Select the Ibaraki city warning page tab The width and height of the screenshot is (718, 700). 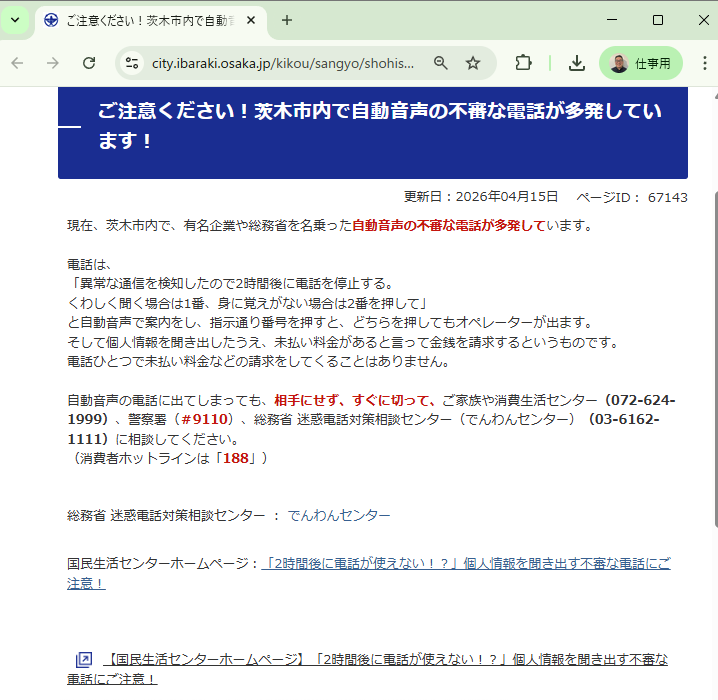tap(150, 21)
